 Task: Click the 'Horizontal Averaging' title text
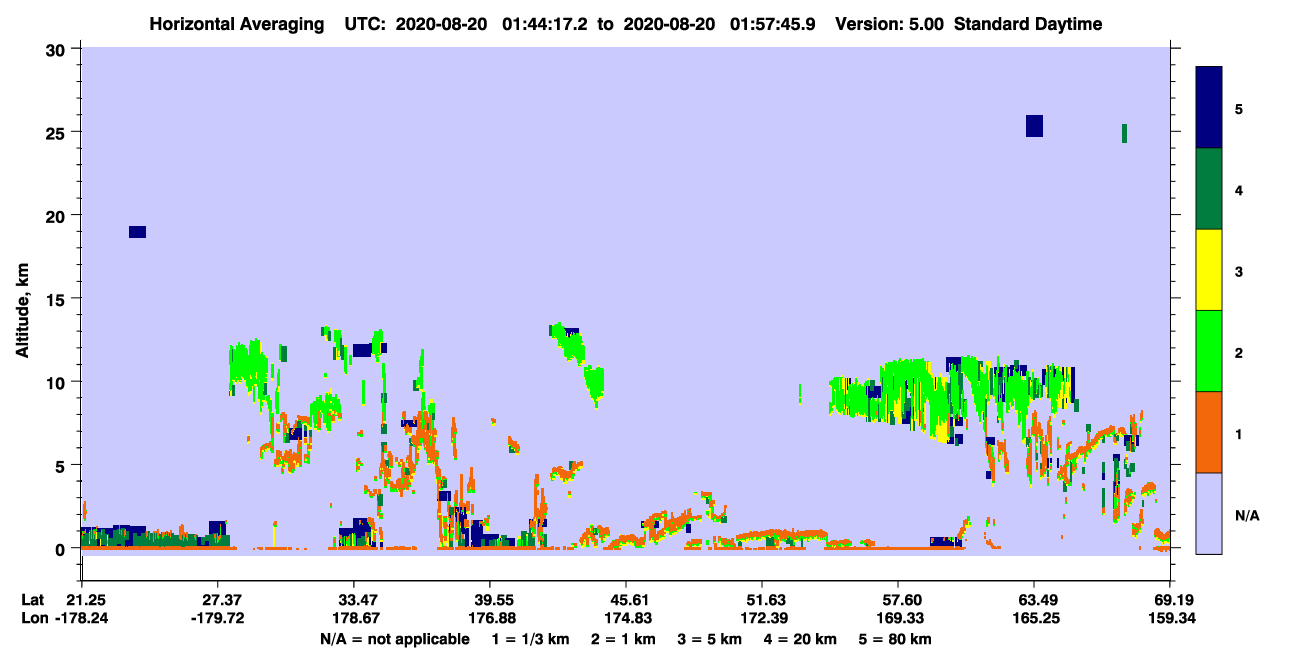tap(237, 24)
